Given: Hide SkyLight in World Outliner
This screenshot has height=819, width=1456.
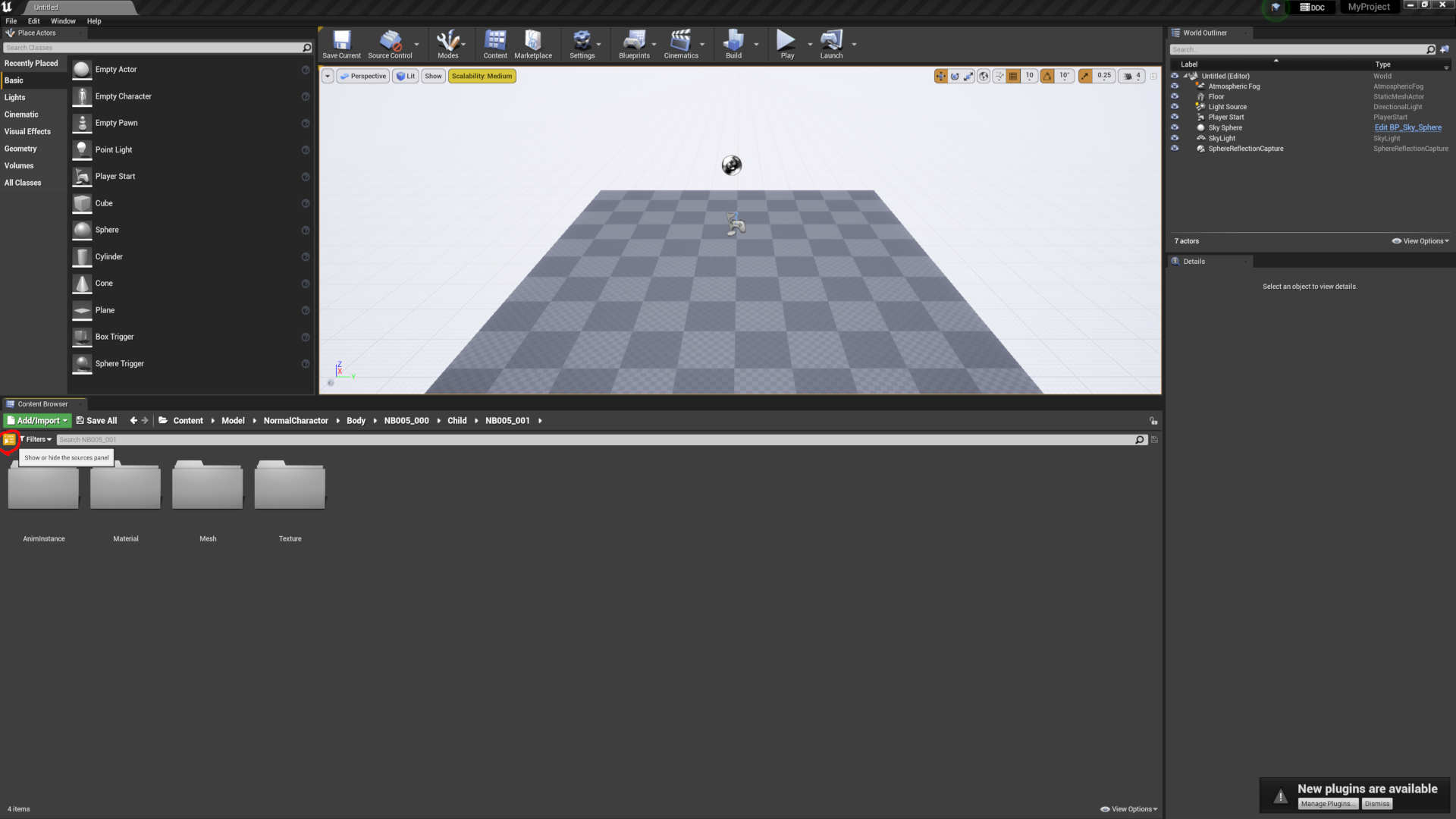Looking at the screenshot, I should pos(1175,138).
